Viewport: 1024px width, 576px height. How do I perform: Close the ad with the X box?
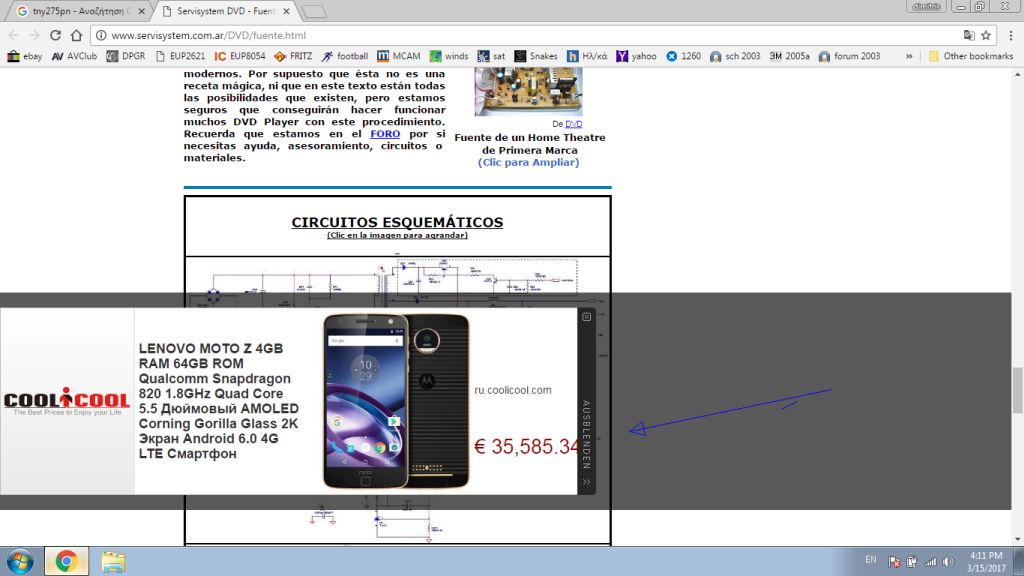pyautogui.click(x=586, y=317)
